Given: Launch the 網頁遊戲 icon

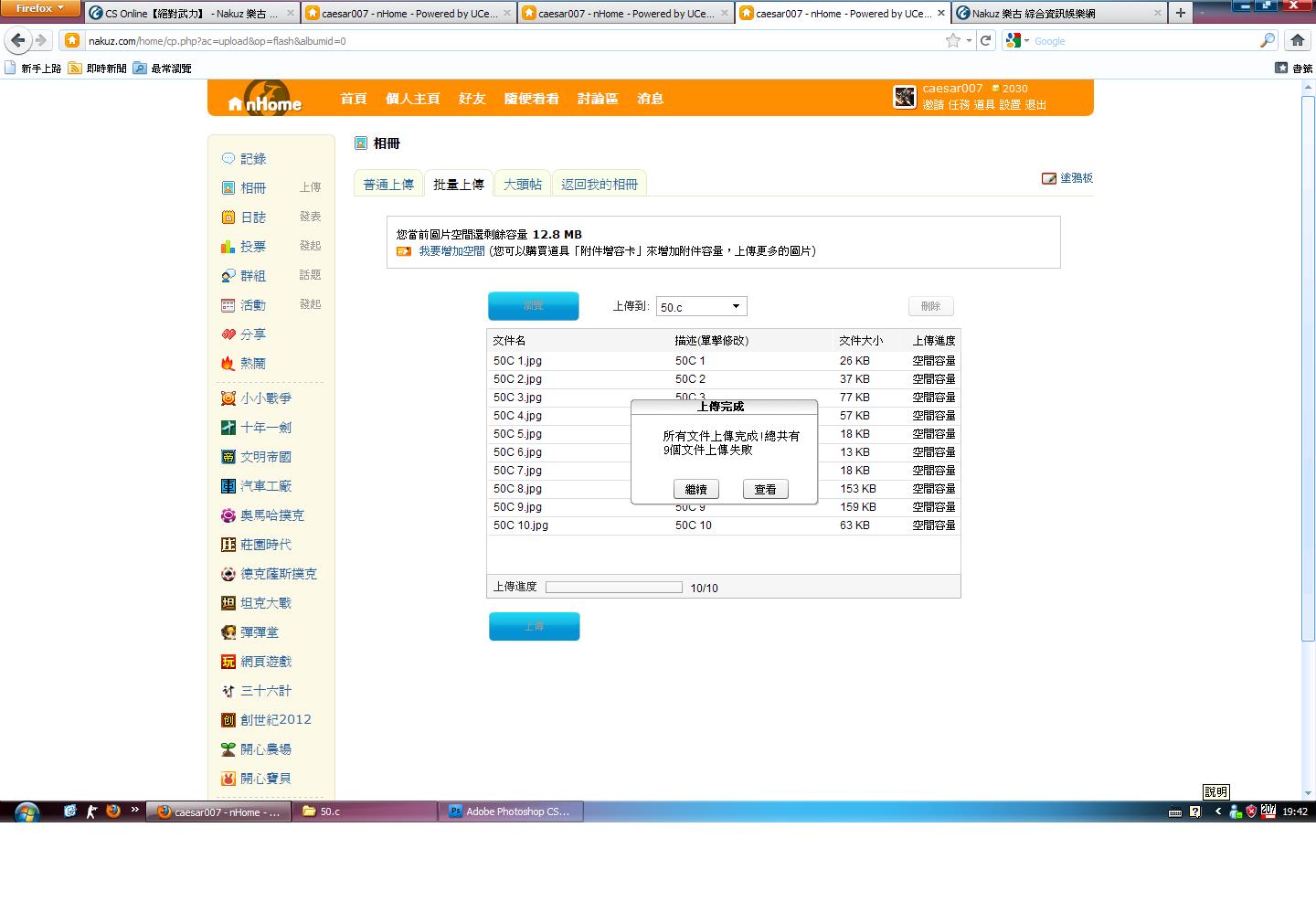Looking at the screenshot, I should (x=228, y=662).
